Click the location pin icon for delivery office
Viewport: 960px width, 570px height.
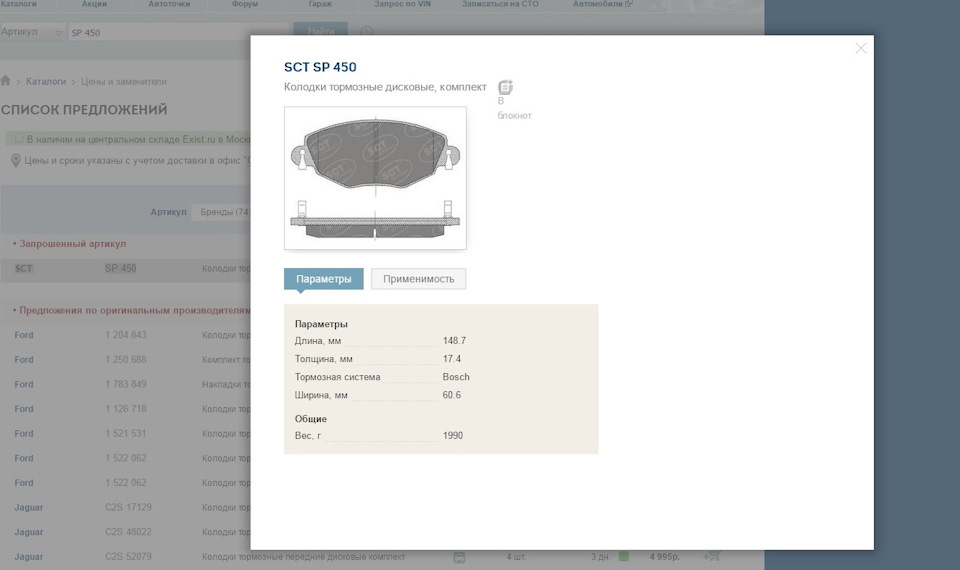click(16, 160)
